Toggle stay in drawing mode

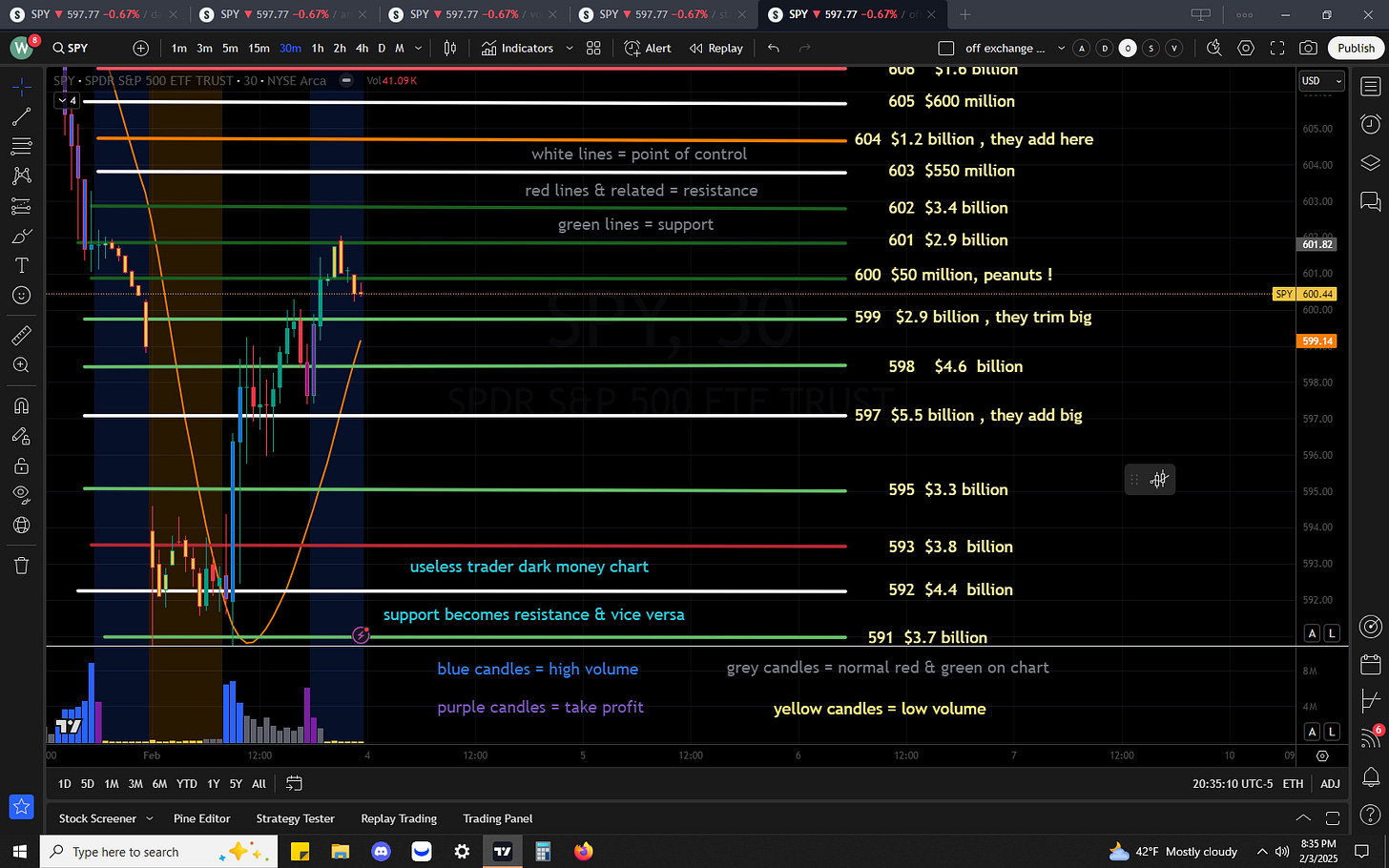point(21,436)
